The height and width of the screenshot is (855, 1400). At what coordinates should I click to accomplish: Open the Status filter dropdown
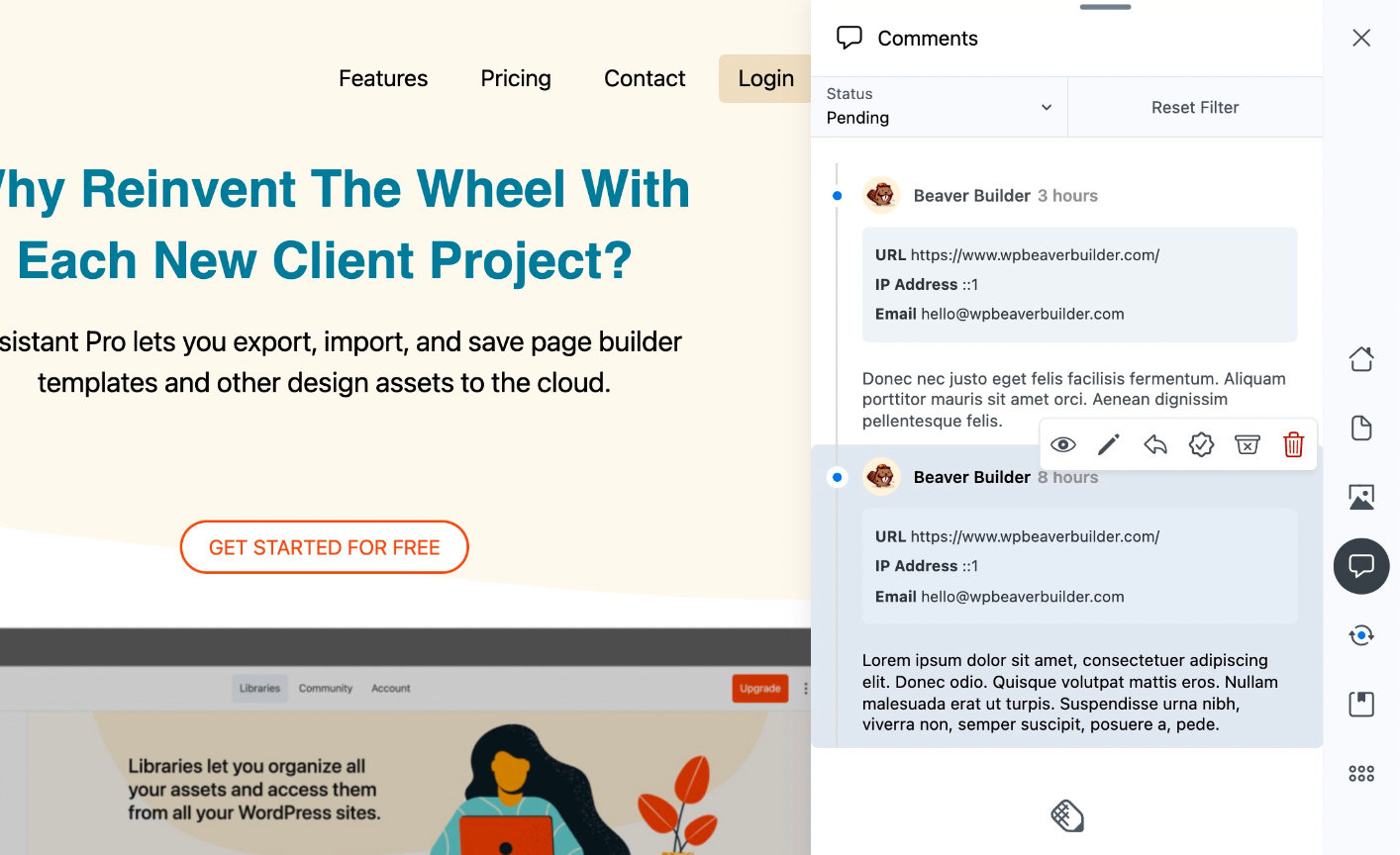(939, 107)
